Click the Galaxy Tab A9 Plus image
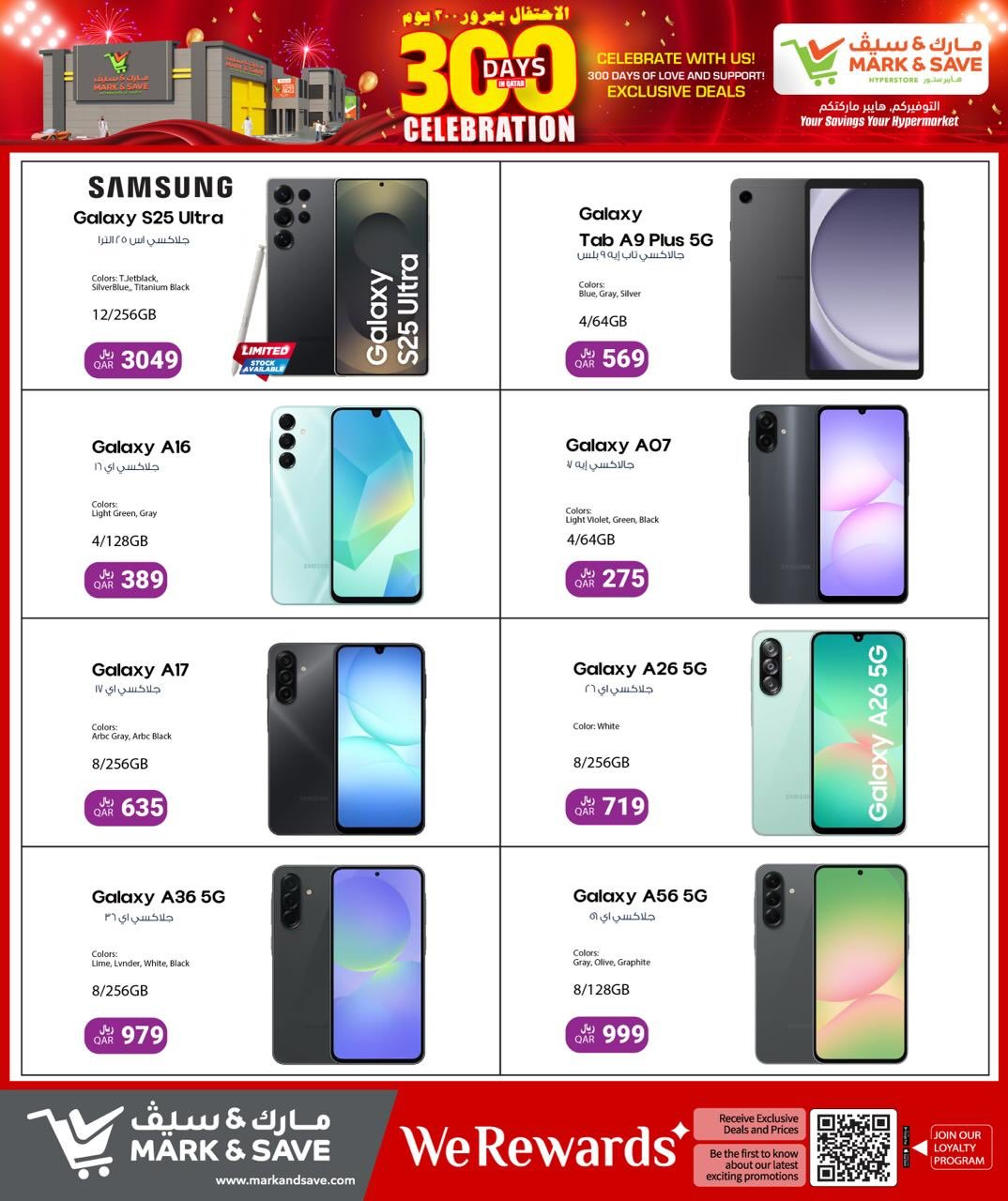 tap(827, 280)
